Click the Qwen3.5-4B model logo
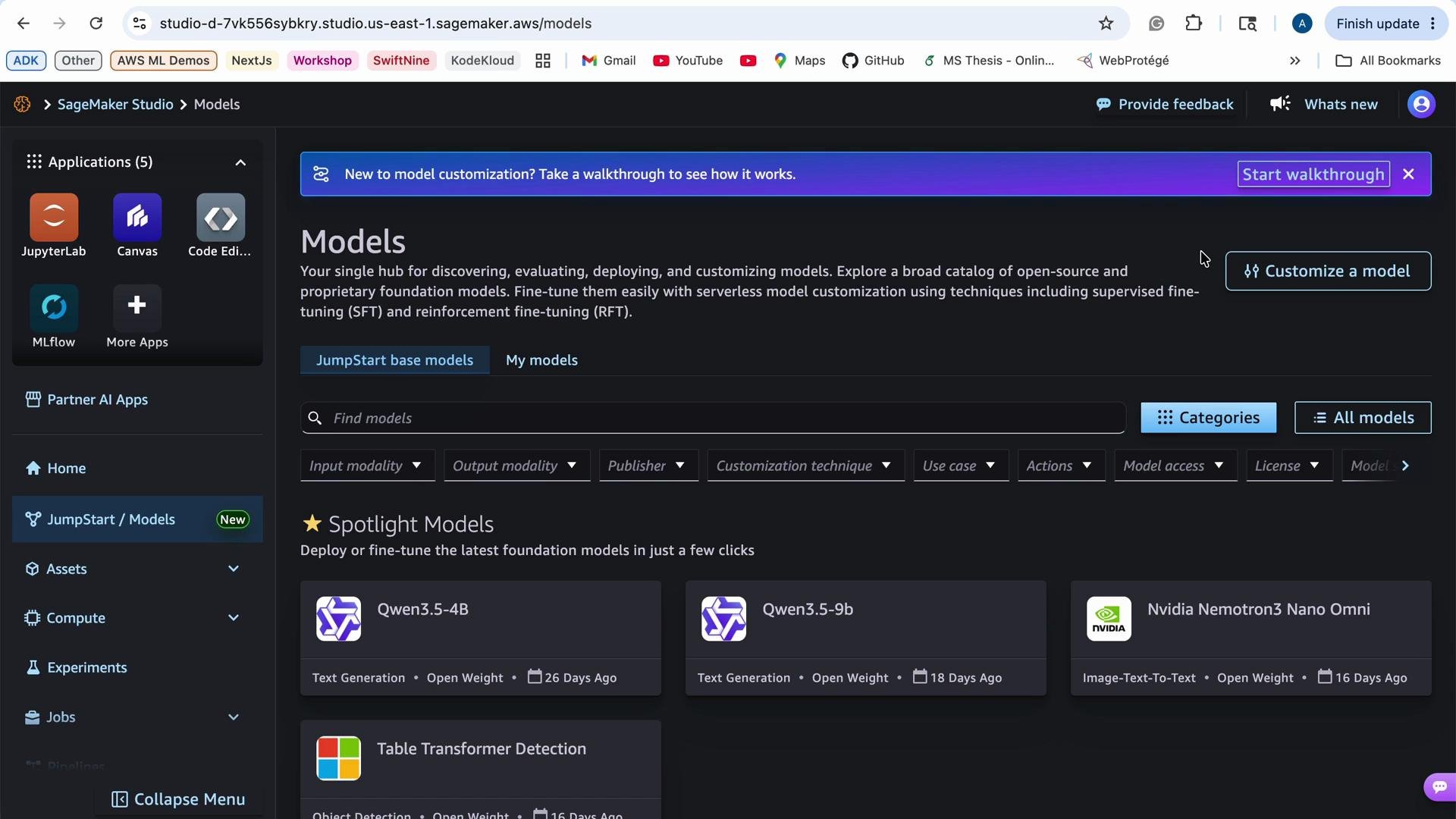Viewport: 1456px width, 819px height. [338, 619]
